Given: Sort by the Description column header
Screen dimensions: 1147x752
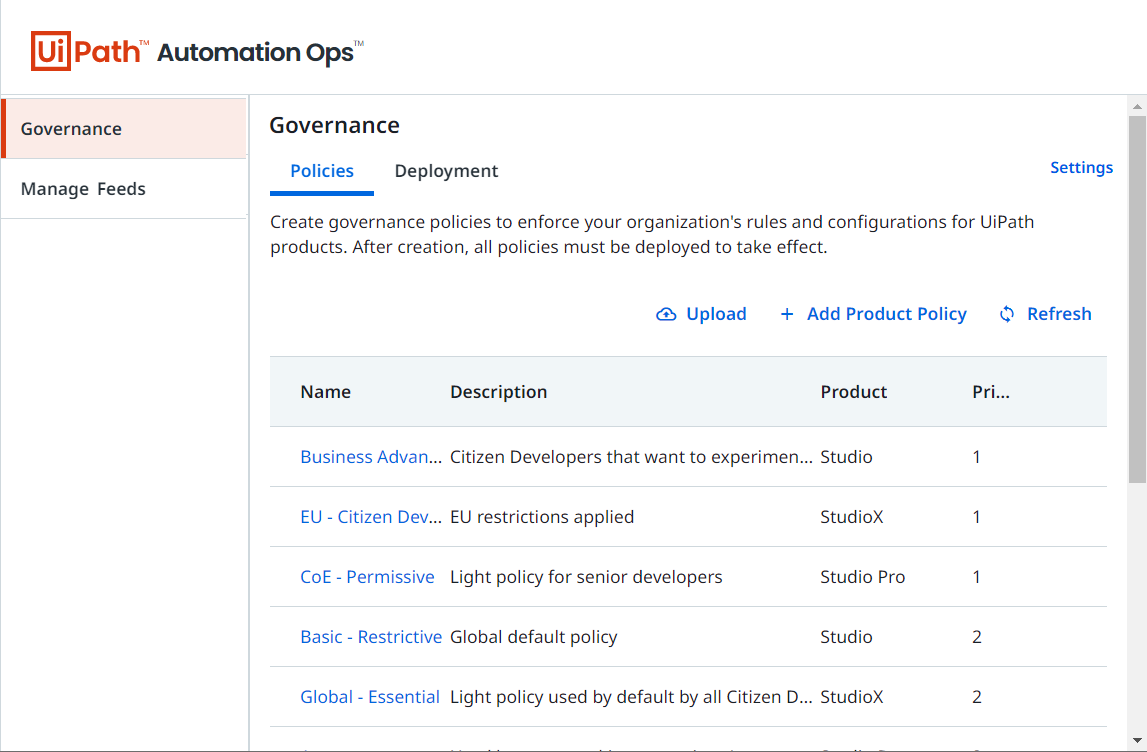Looking at the screenshot, I should (x=498, y=392).
